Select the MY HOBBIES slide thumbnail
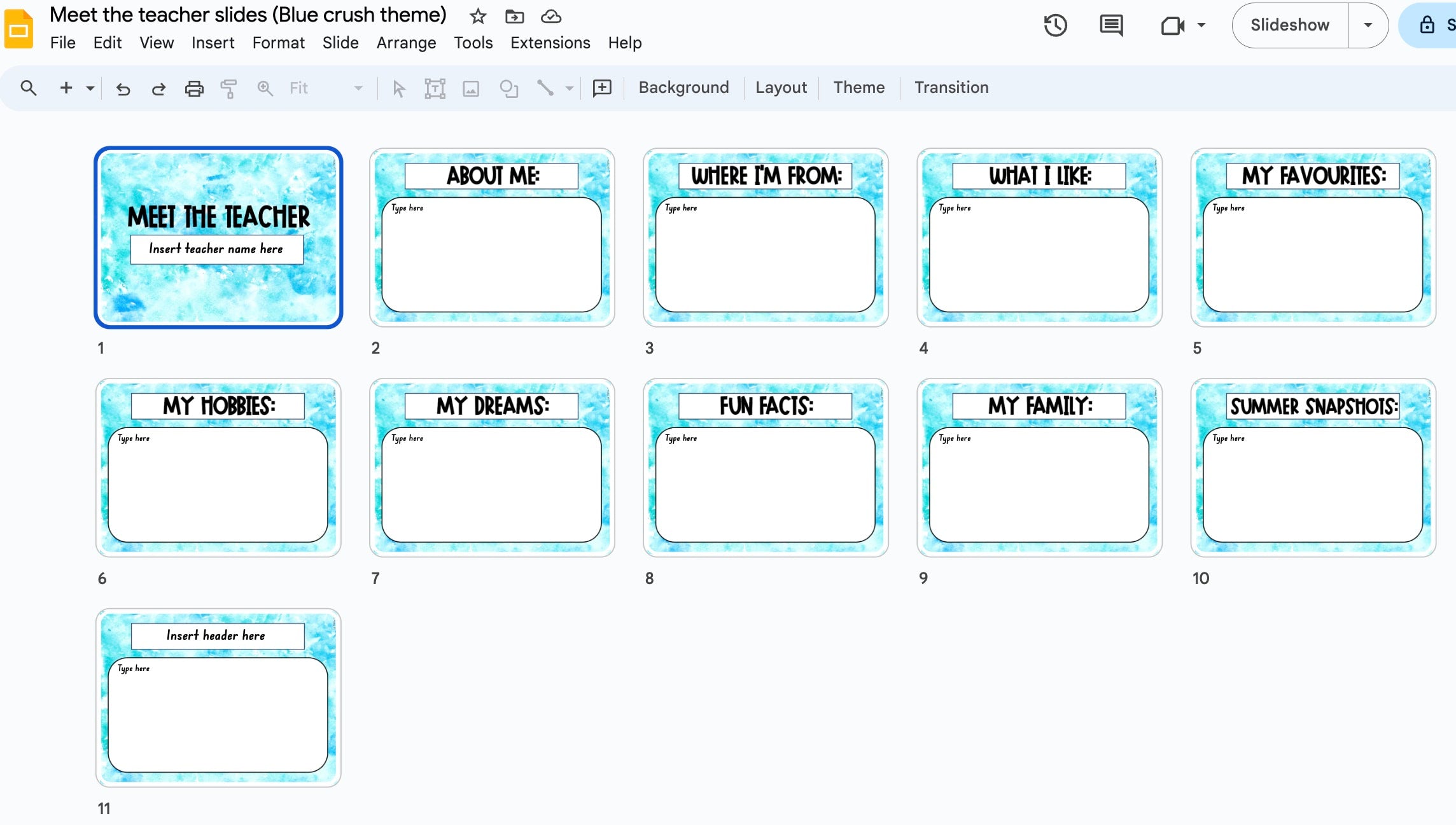This screenshot has width=1456, height=825. 218,468
